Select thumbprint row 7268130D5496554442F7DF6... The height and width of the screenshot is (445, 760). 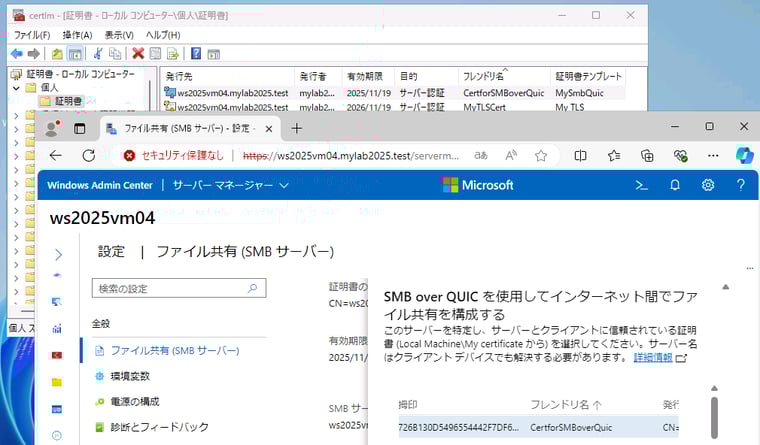pos(538,428)
